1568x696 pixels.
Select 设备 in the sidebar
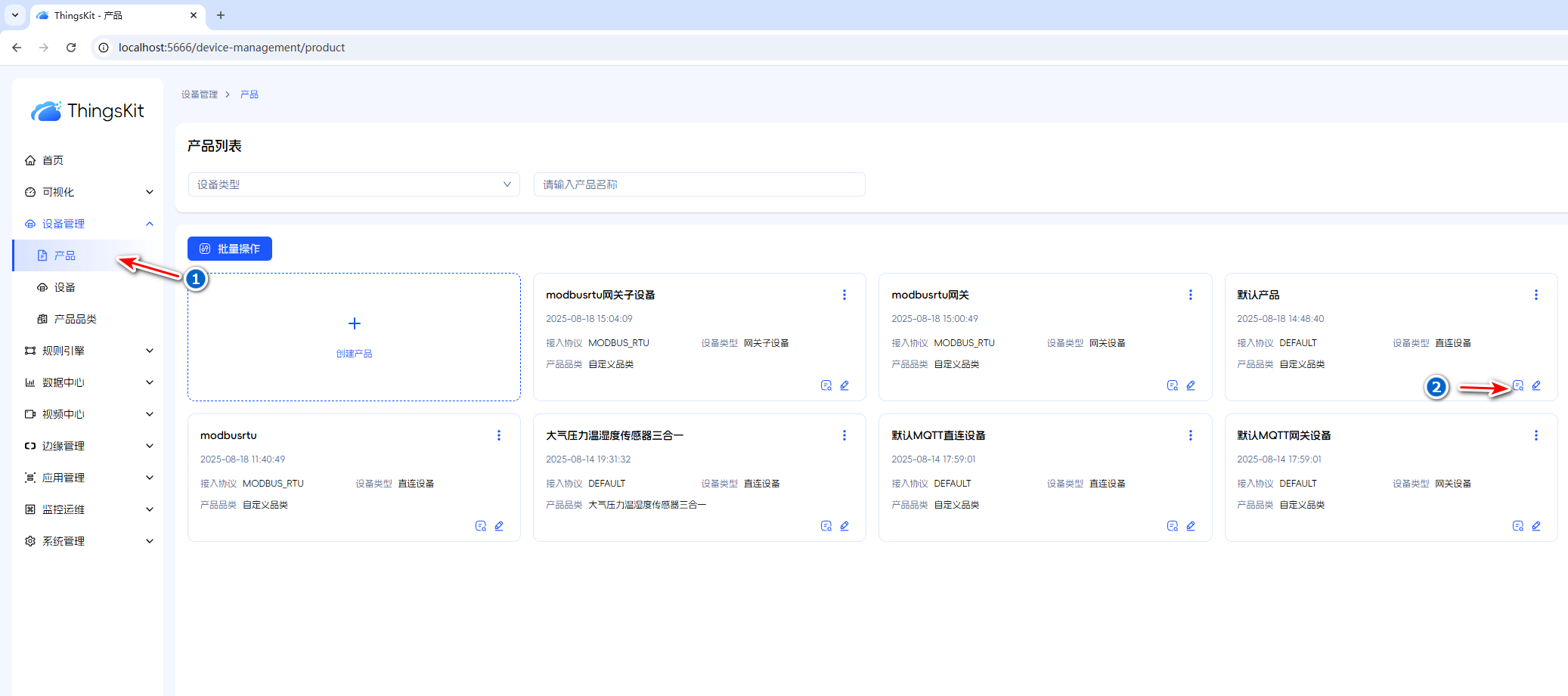coord(65,287)
